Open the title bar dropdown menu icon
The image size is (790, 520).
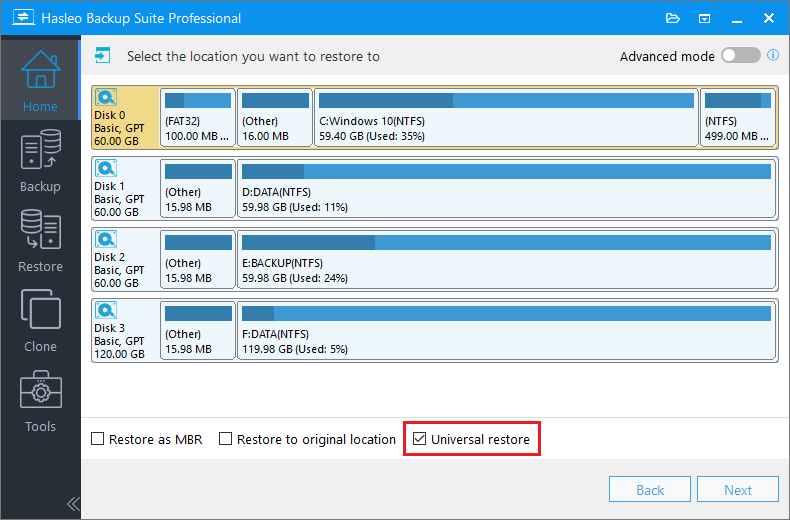click(x=704, y=19)
